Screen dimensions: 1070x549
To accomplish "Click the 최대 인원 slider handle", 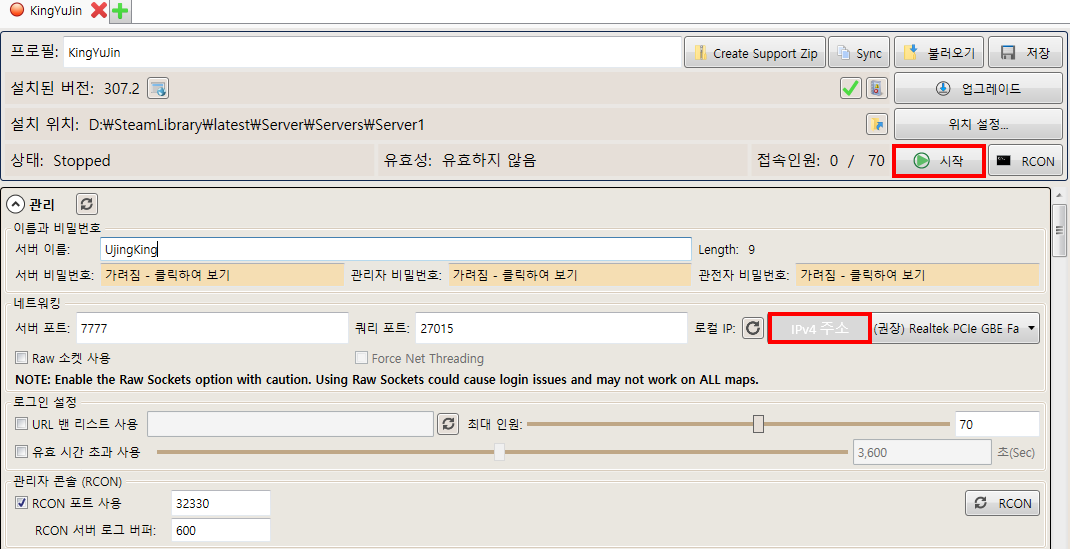I will [758, 424].
